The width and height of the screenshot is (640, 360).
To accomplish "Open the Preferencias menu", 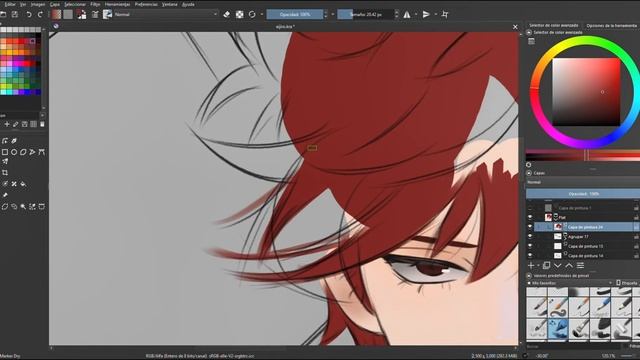I will pos(146,4).
